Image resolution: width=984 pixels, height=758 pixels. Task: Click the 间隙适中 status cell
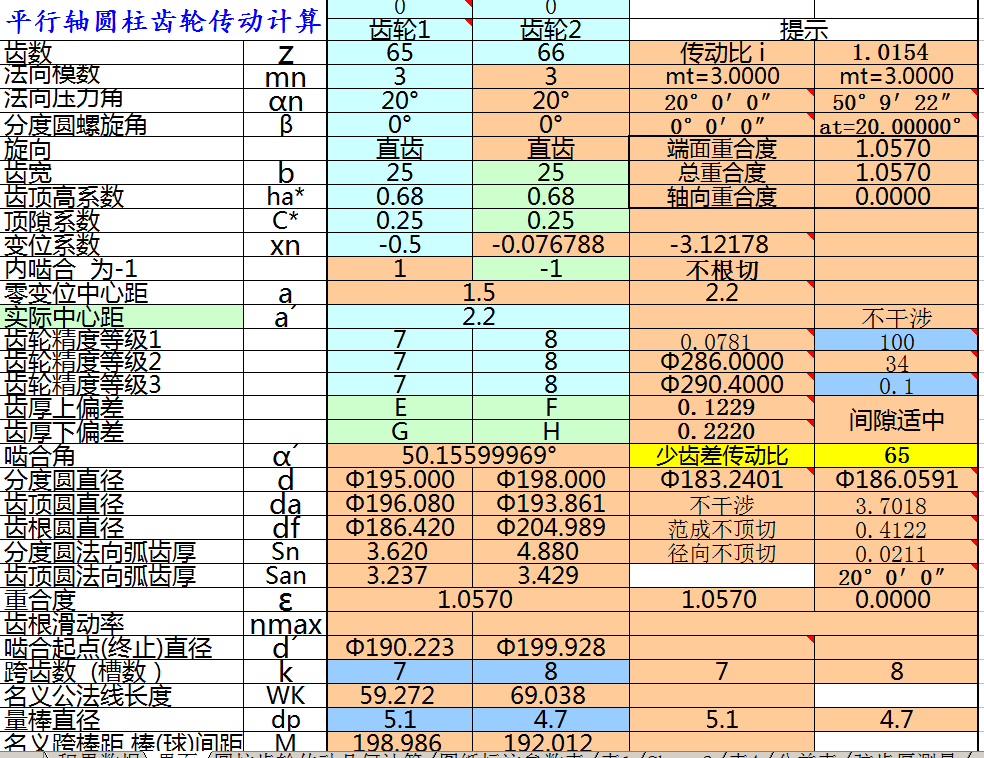[x=896, y=420]
